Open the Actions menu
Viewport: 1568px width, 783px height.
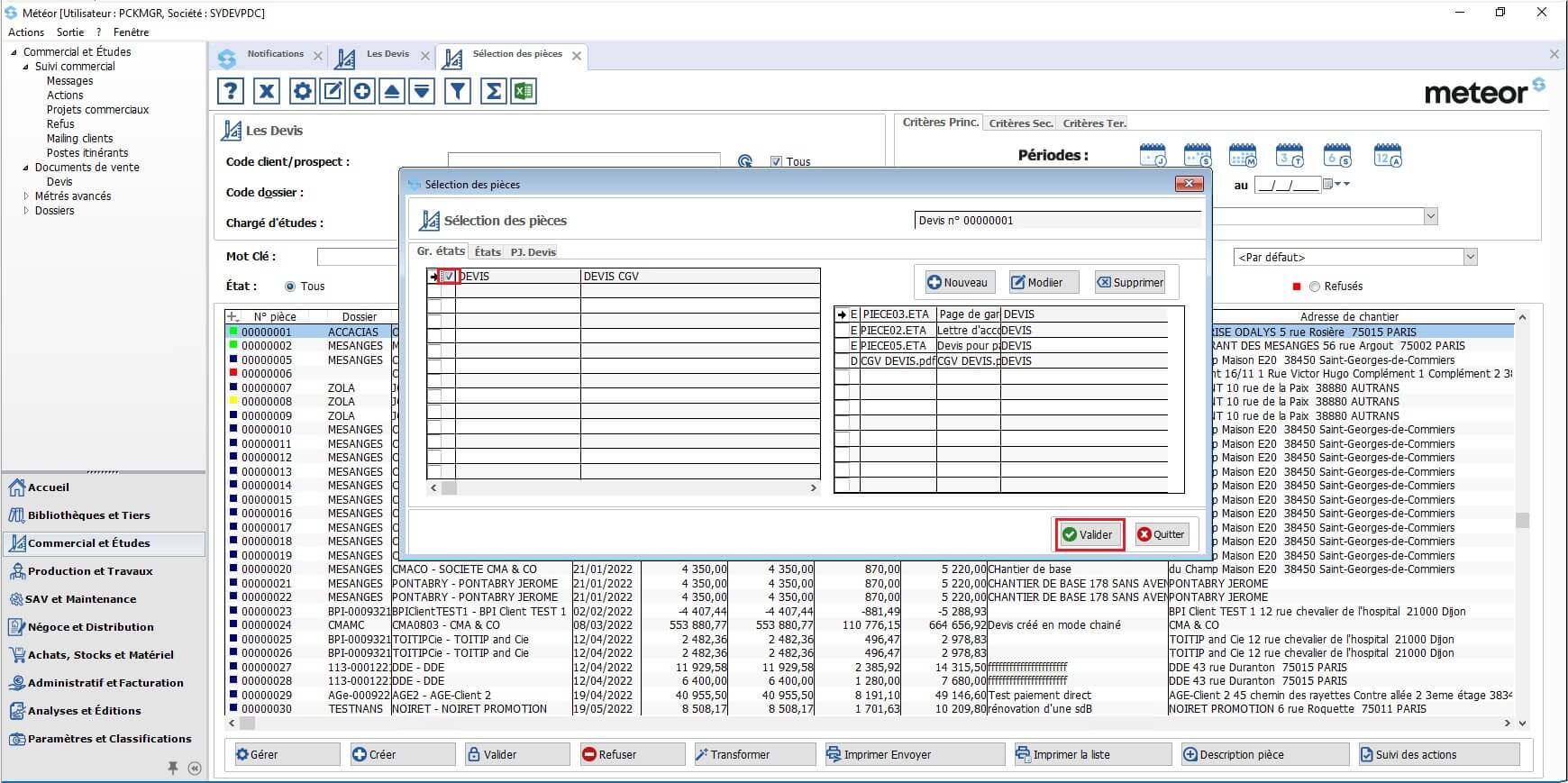[26, 32]
